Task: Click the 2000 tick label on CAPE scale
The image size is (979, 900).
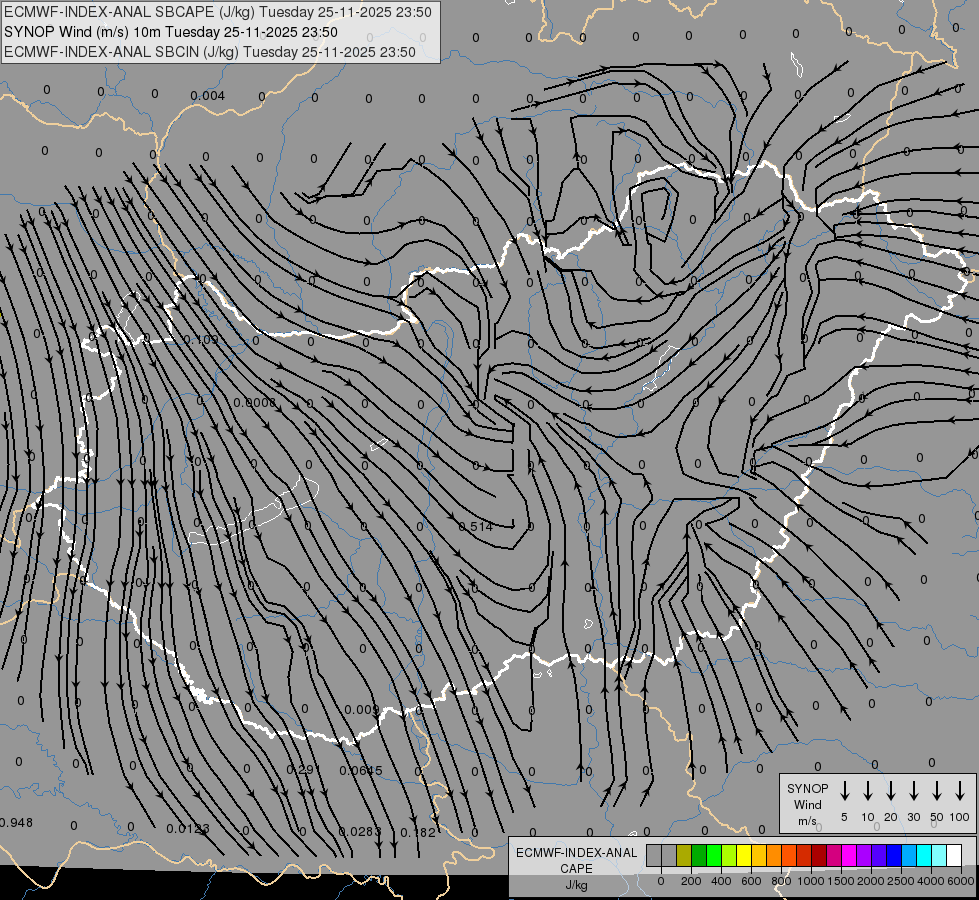Action: (x=871, y=881)
